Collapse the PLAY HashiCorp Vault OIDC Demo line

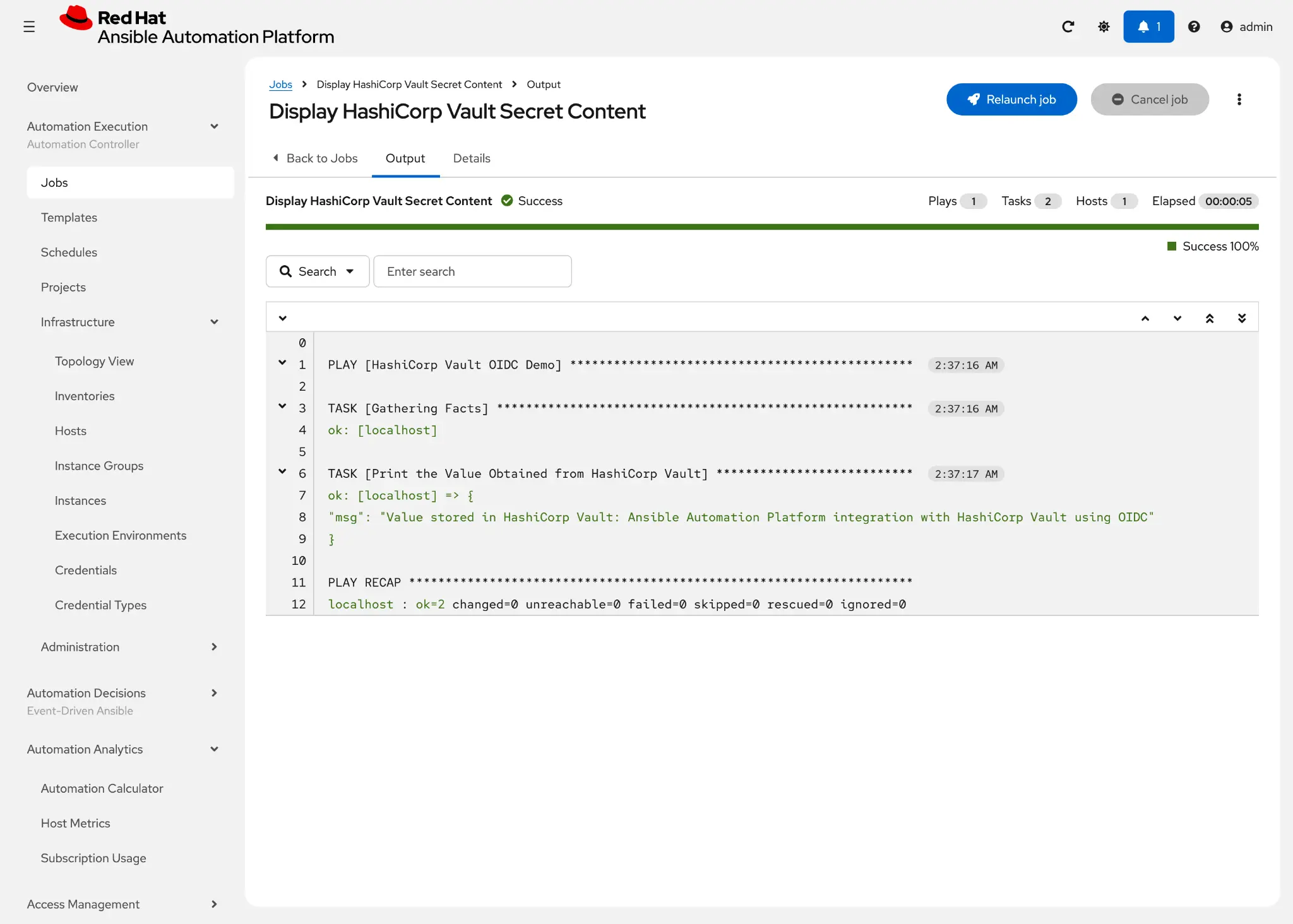pos(282,363)
